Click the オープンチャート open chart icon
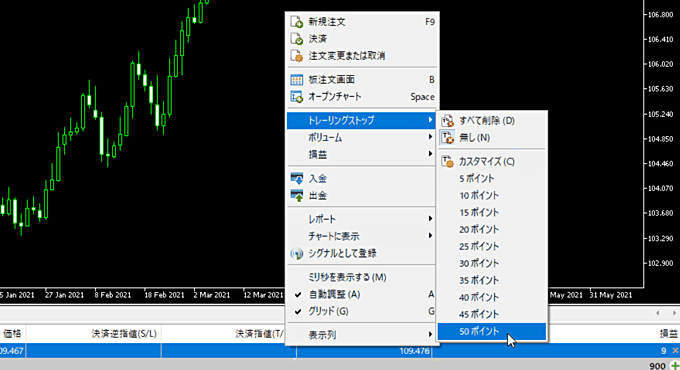This screenshot has width=680, height=370. tap(297, 97)
